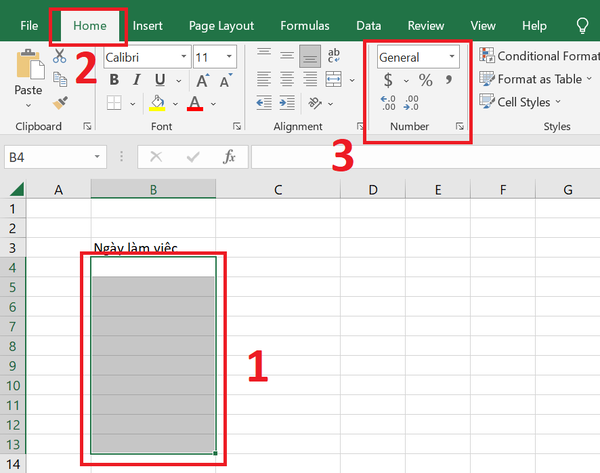Click the Paste clipboard icon
This screenshot has width=600, height=473.
click(30, 64)
